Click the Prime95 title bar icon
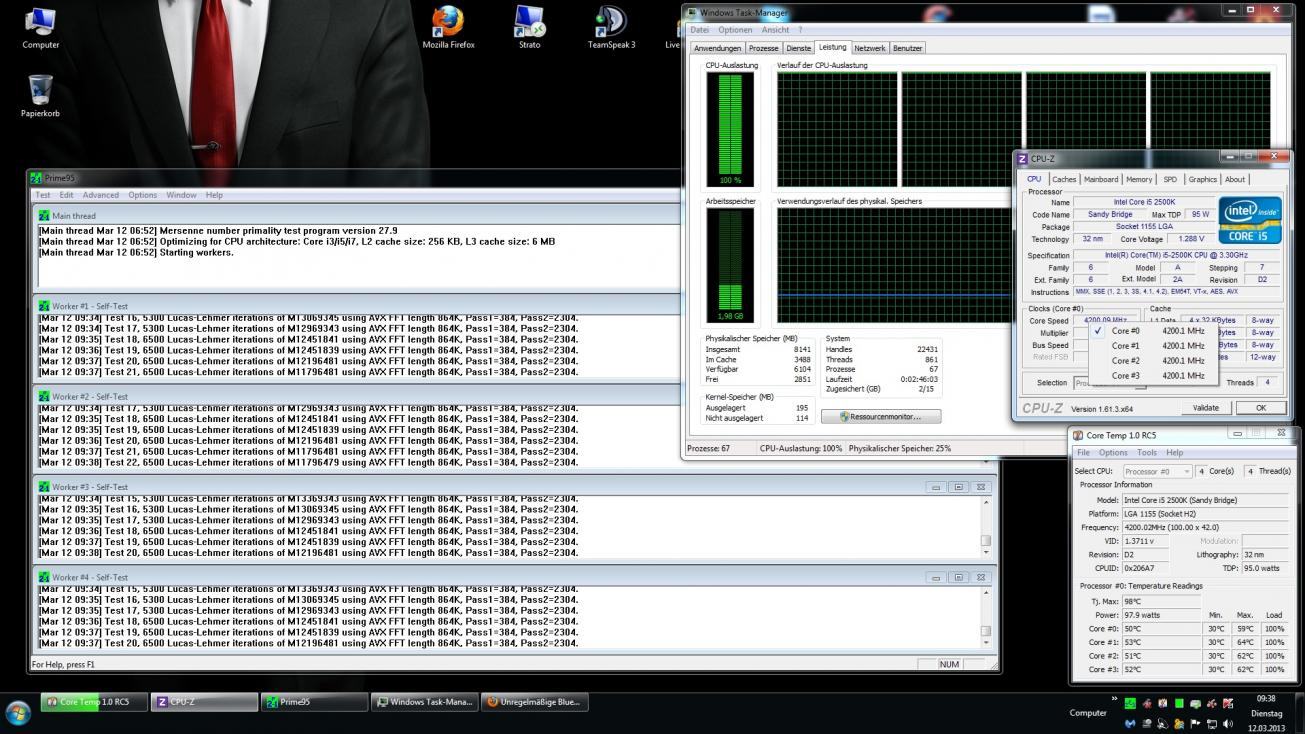The width and height of the screenshot is (1305, 734). (36, 178)
